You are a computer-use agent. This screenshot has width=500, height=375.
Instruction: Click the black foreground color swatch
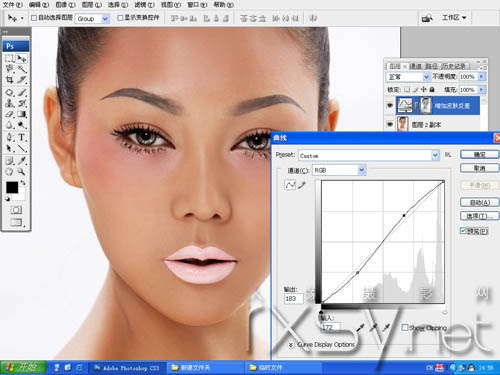point(12,187)
